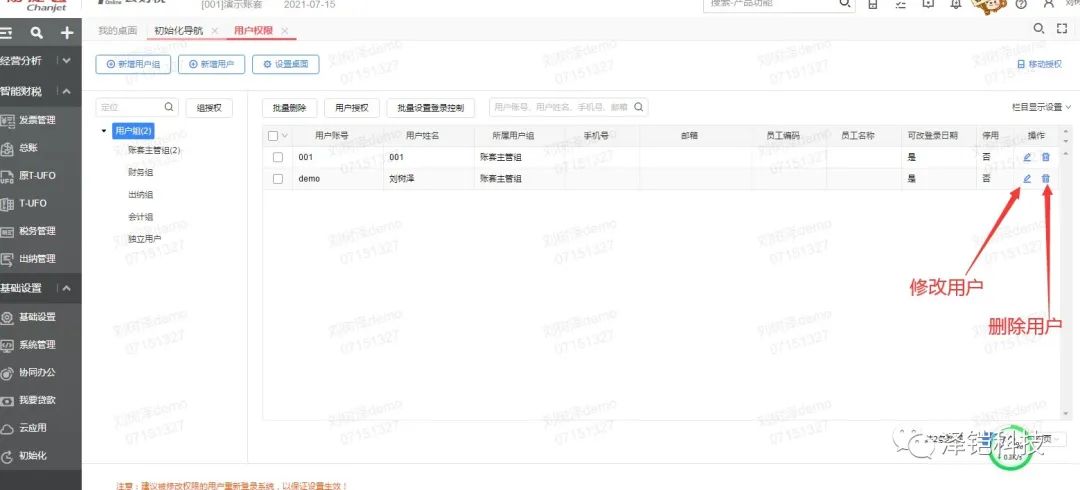Click the magnifier in the user search box
The height and width of the screenshot is (490, 1080).
click(638, 108)
